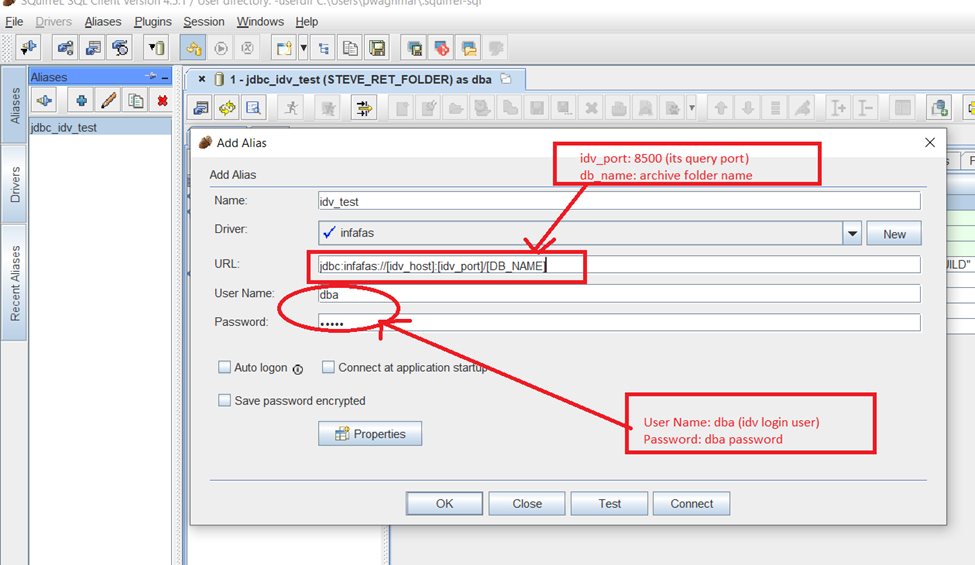Click the copy pages icon in main toolbar

351,48
